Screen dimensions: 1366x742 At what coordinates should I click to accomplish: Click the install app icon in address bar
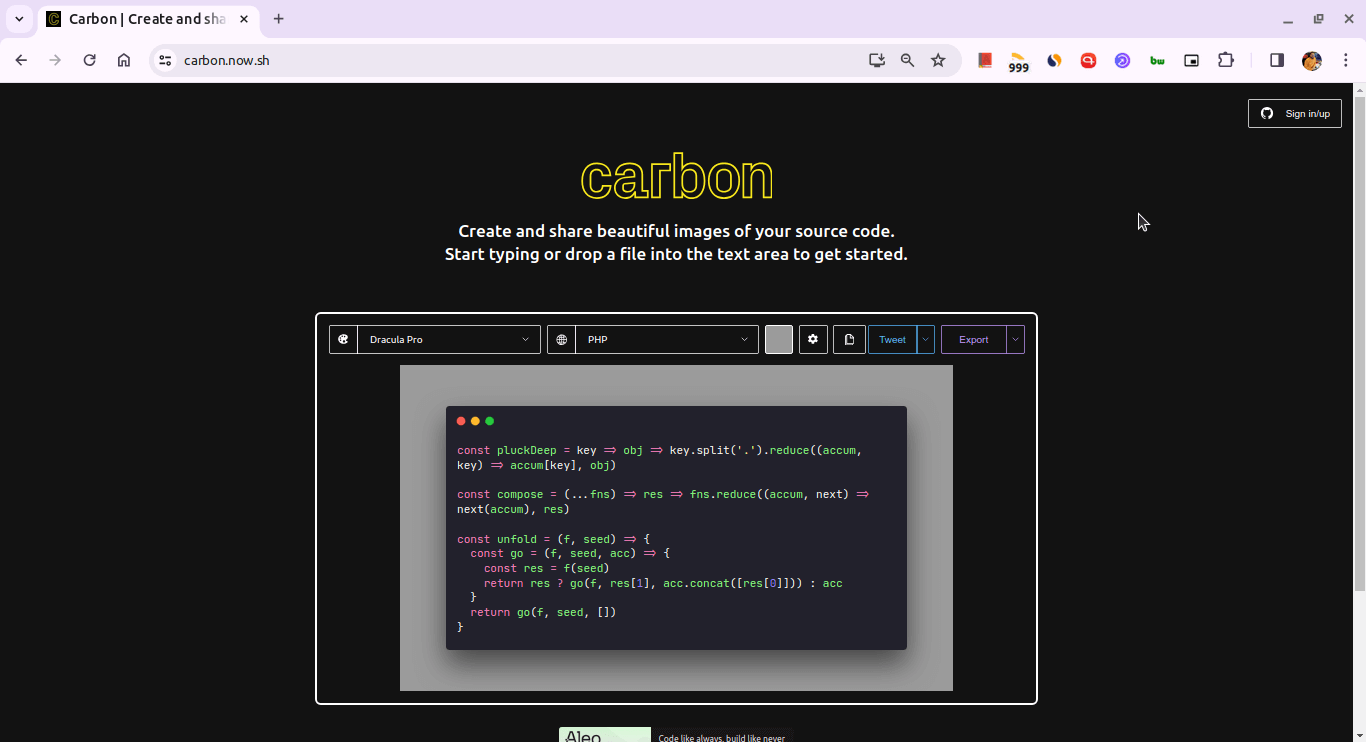click(x=877, y=60)
